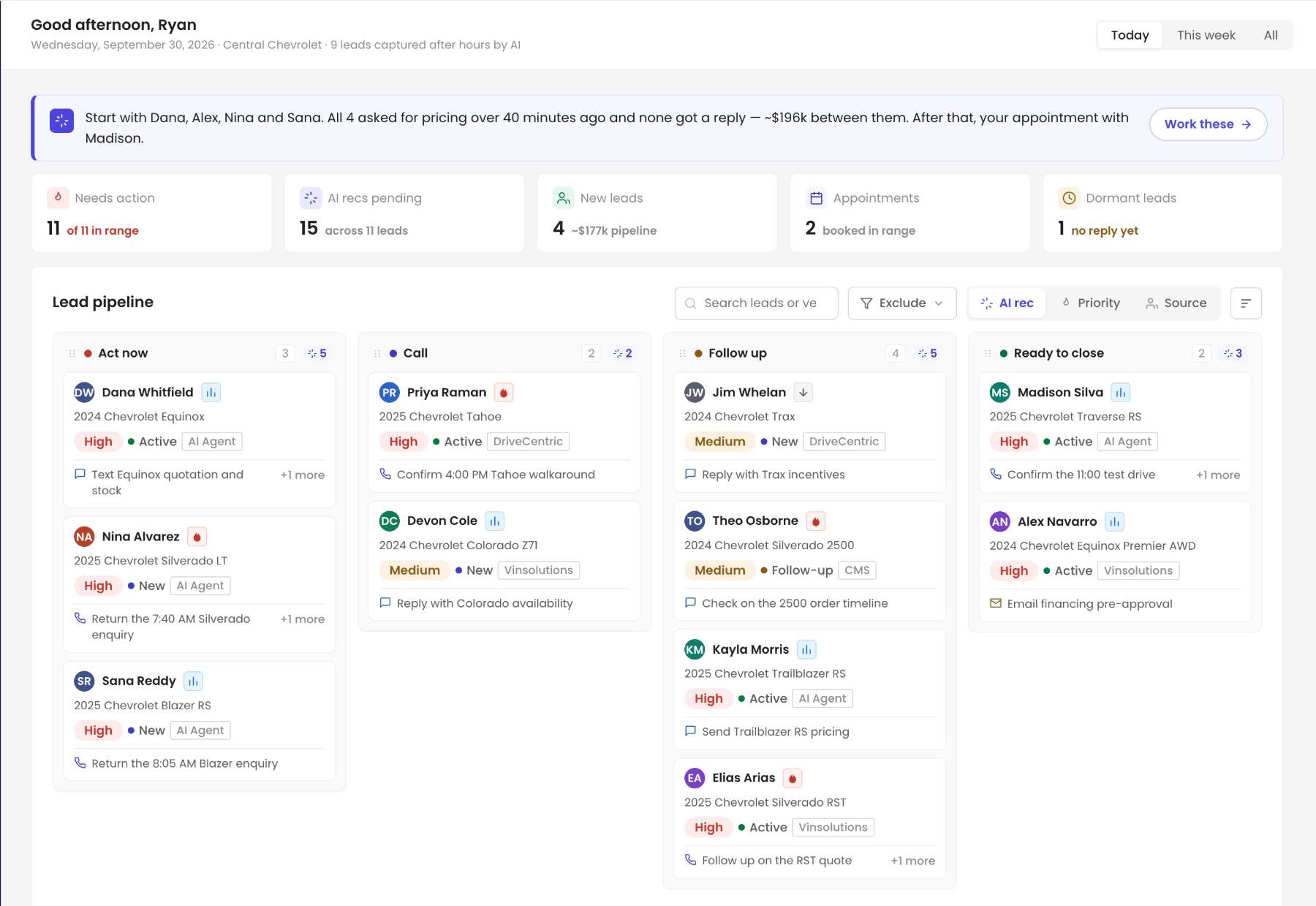Switch grouping to Source

point(1176,303)
